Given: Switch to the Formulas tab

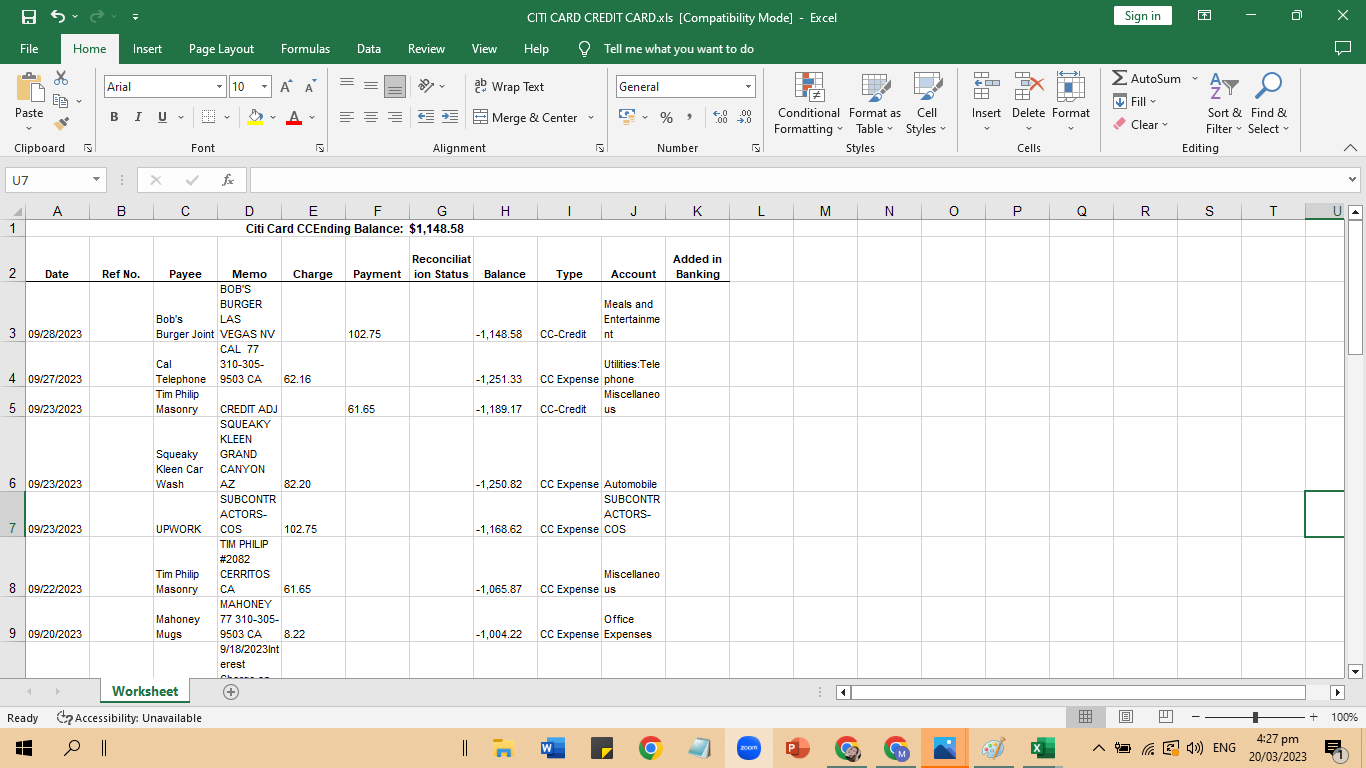Looking at the screenshot, I should (x=305, y=48).
